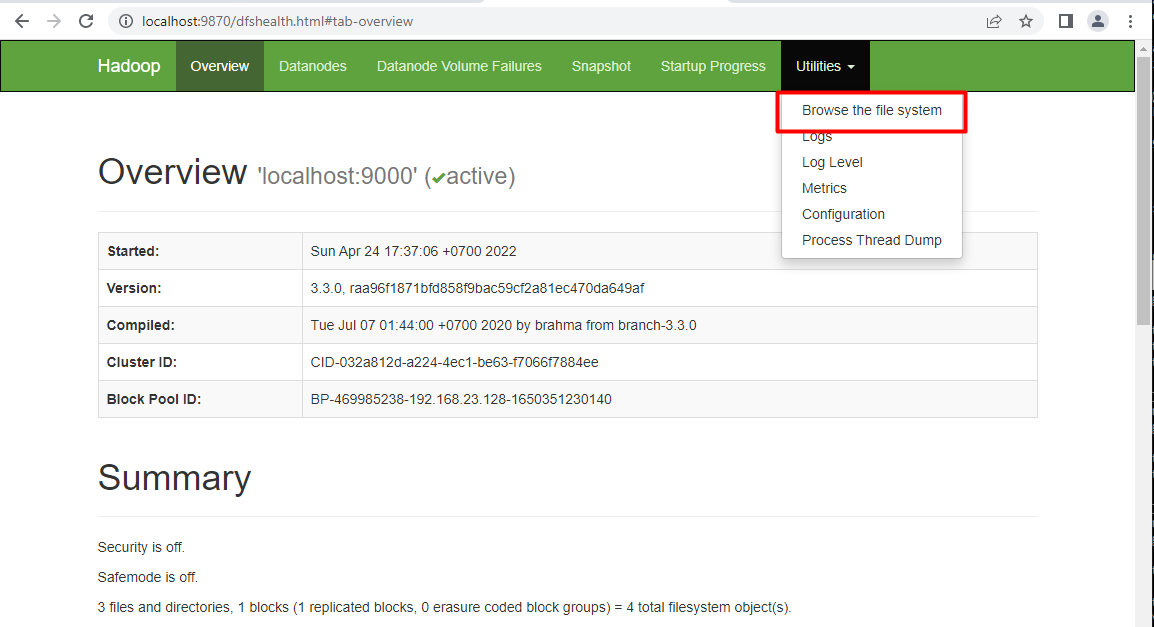Click the share page icon

[994, 21]
